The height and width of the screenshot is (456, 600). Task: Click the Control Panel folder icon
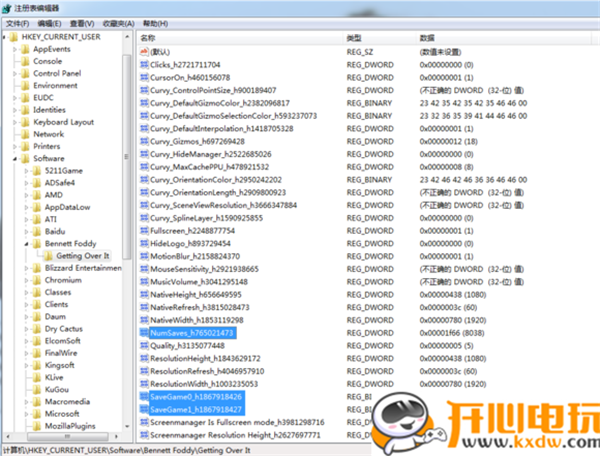click(25, 73)
